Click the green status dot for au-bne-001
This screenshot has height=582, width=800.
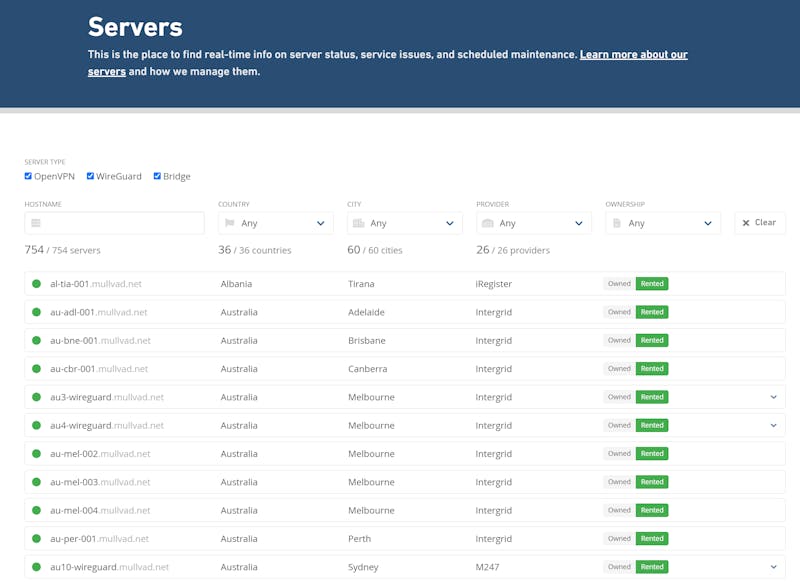[36, 340]
